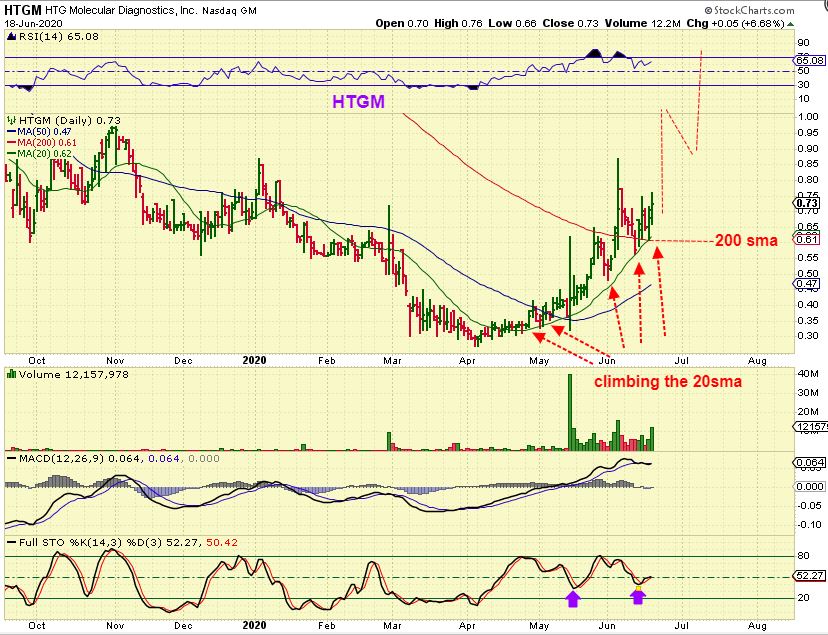Image resolution: width=828 pixels, height=635 pixels.
Task: Click the 0.47 blue MA(50) price axis tag
Action: [806, 283]
